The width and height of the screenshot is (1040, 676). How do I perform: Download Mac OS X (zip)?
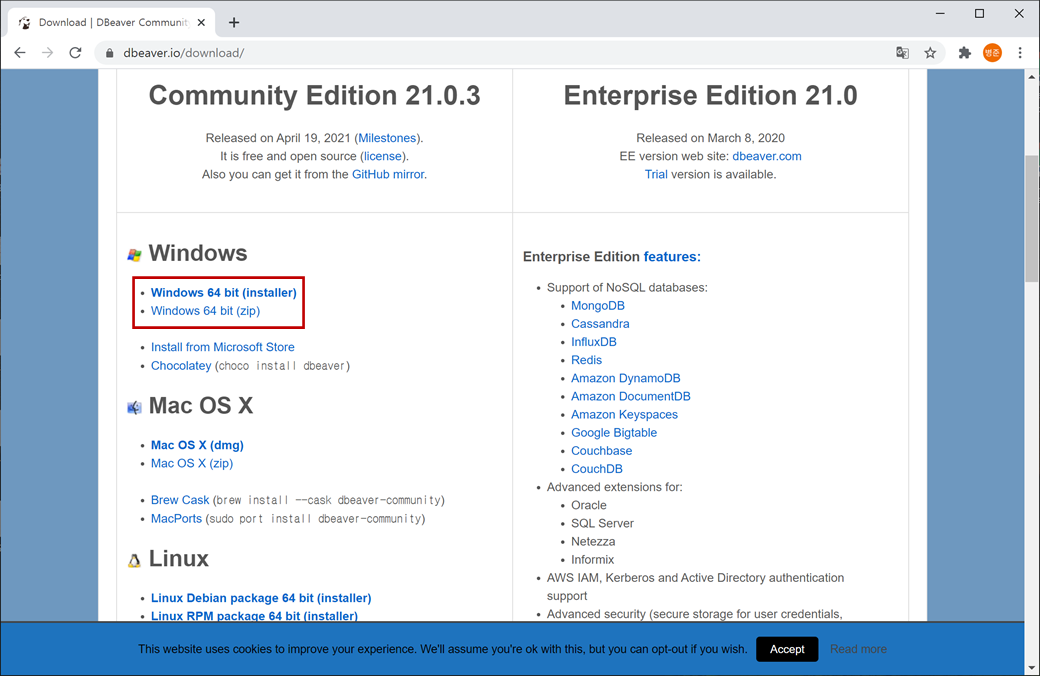pyautogui.click(x=192, y=463)
